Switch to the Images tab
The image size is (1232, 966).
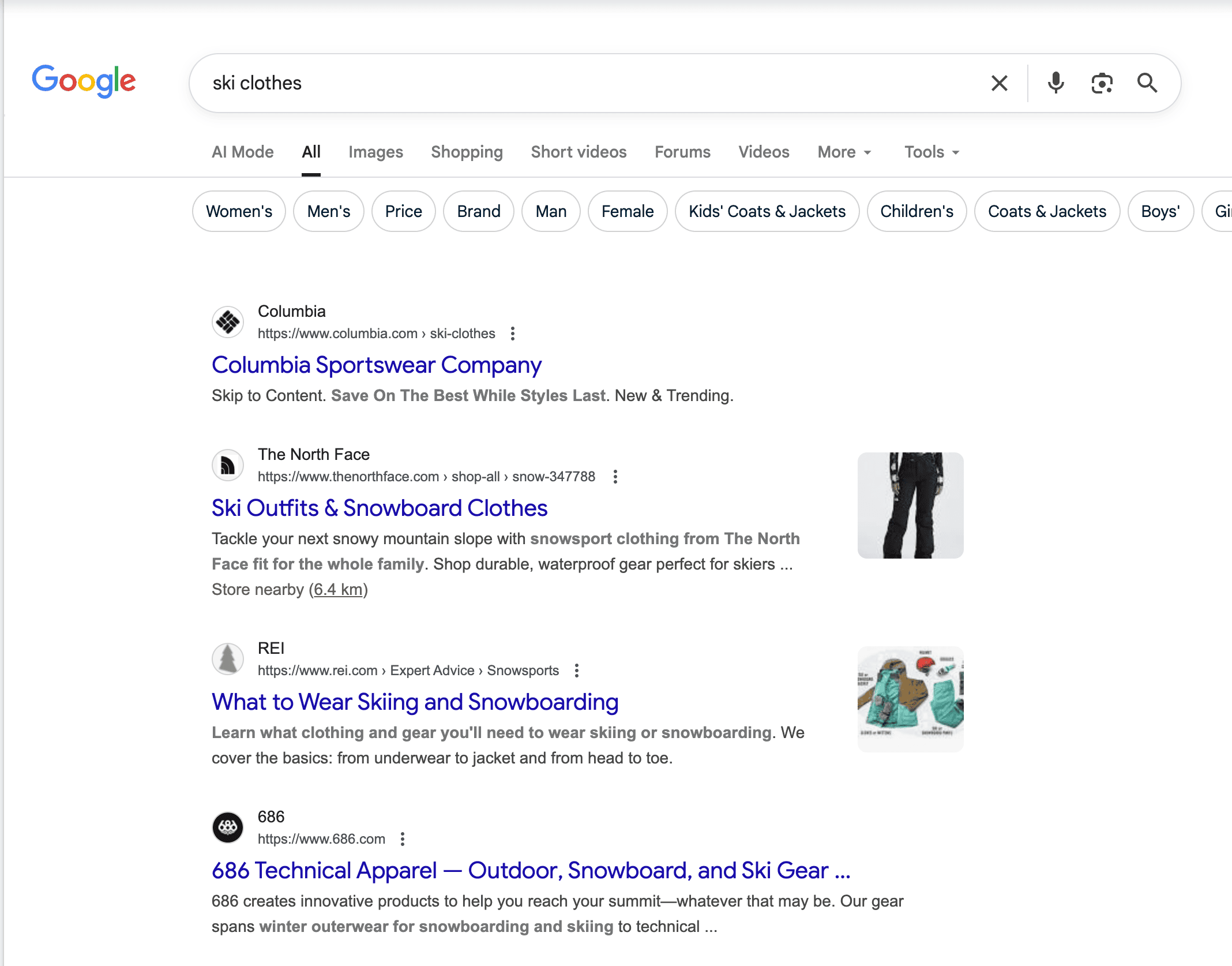(375, 152)
